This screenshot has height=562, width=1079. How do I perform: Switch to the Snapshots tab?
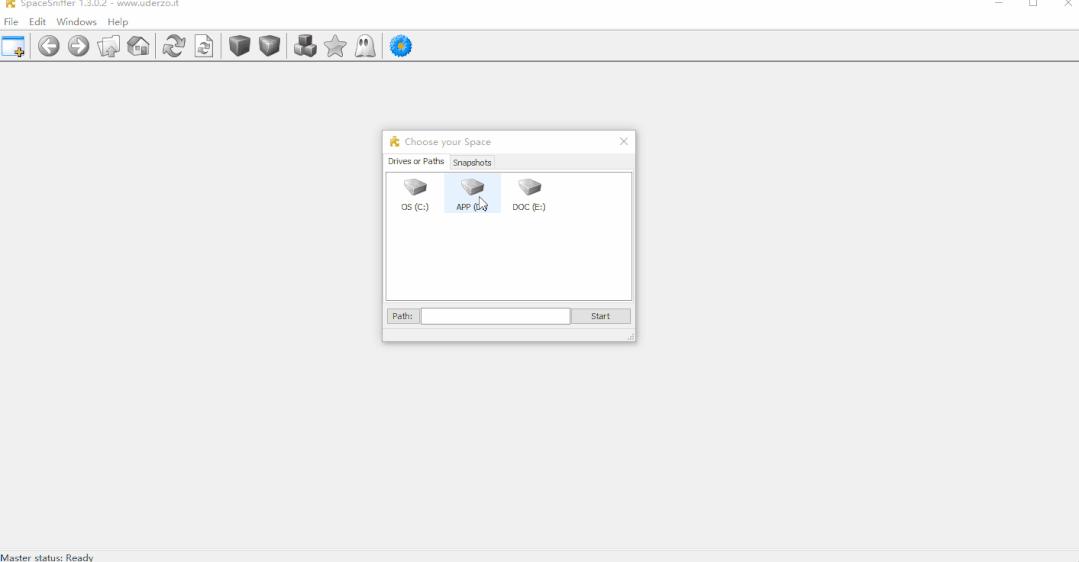pyautogui.click(x=472, y=163)
